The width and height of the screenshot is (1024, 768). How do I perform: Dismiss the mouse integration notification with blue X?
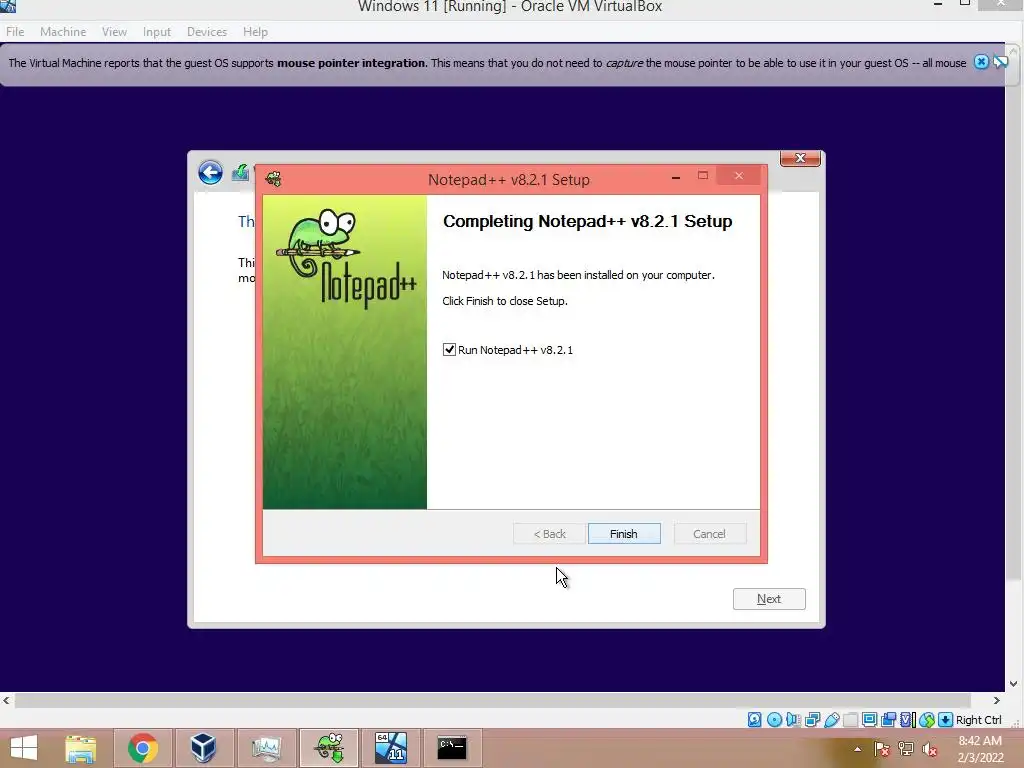pos(981,62)
